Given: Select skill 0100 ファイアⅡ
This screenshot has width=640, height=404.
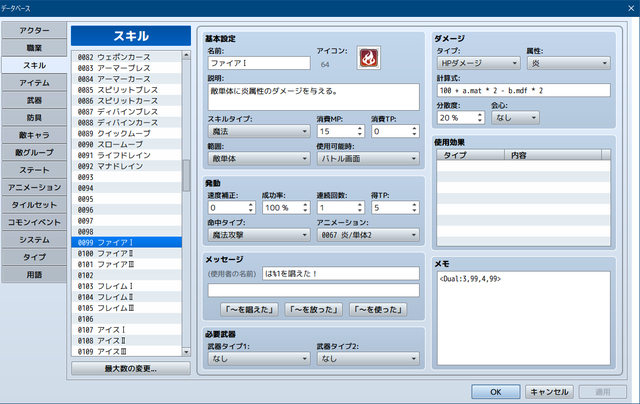Looking at the screenshot, I should click(127, 253).
